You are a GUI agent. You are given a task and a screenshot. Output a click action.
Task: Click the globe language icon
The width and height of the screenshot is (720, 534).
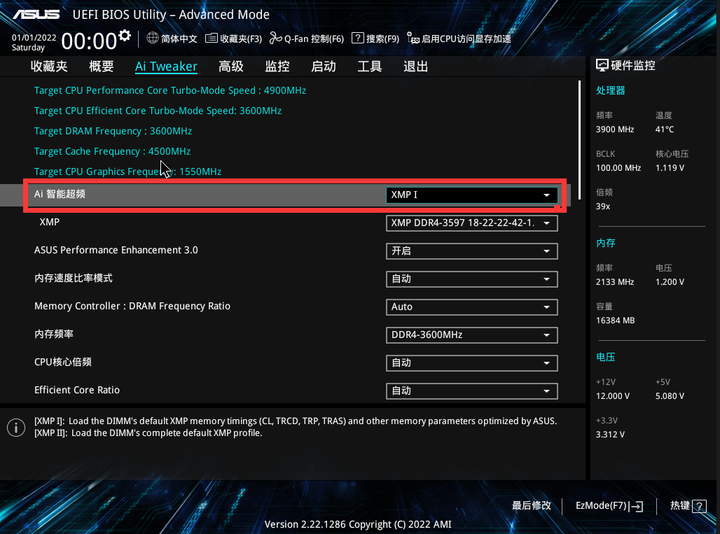coord(152,38)
